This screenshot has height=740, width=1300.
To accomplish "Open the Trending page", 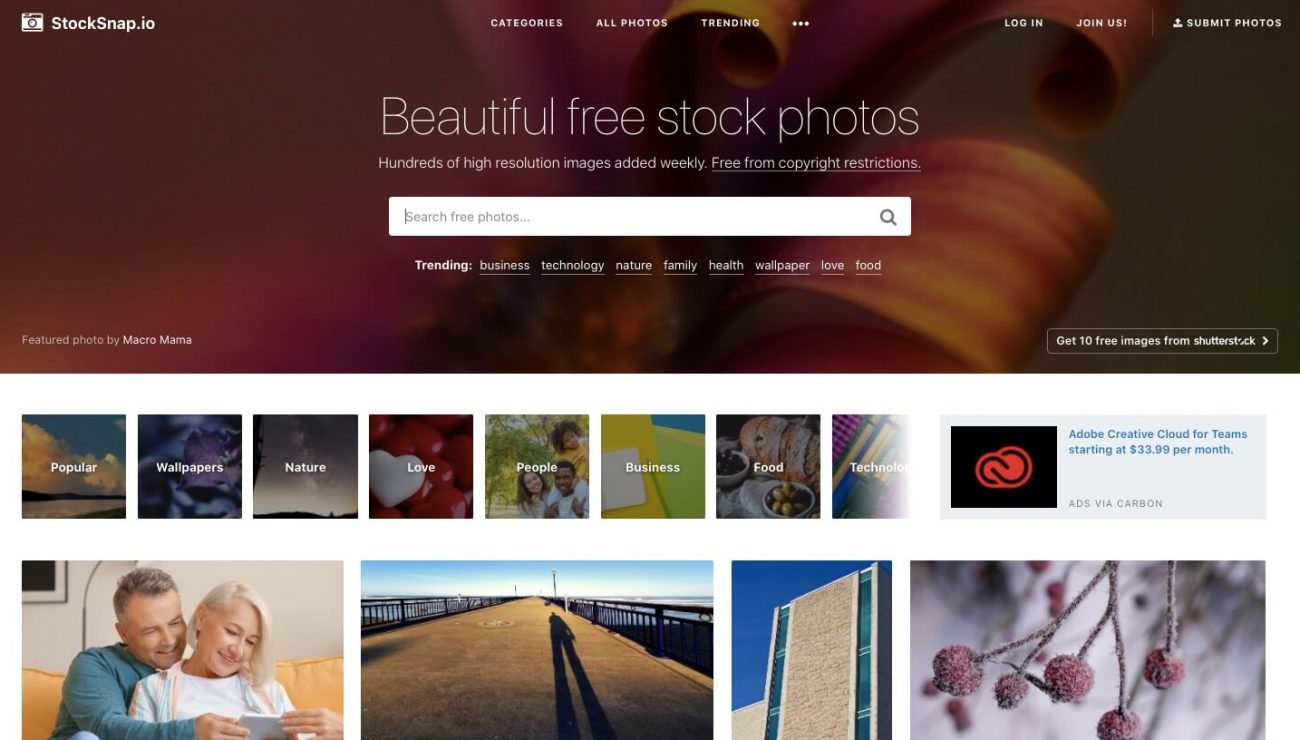I will coord(730,23).
